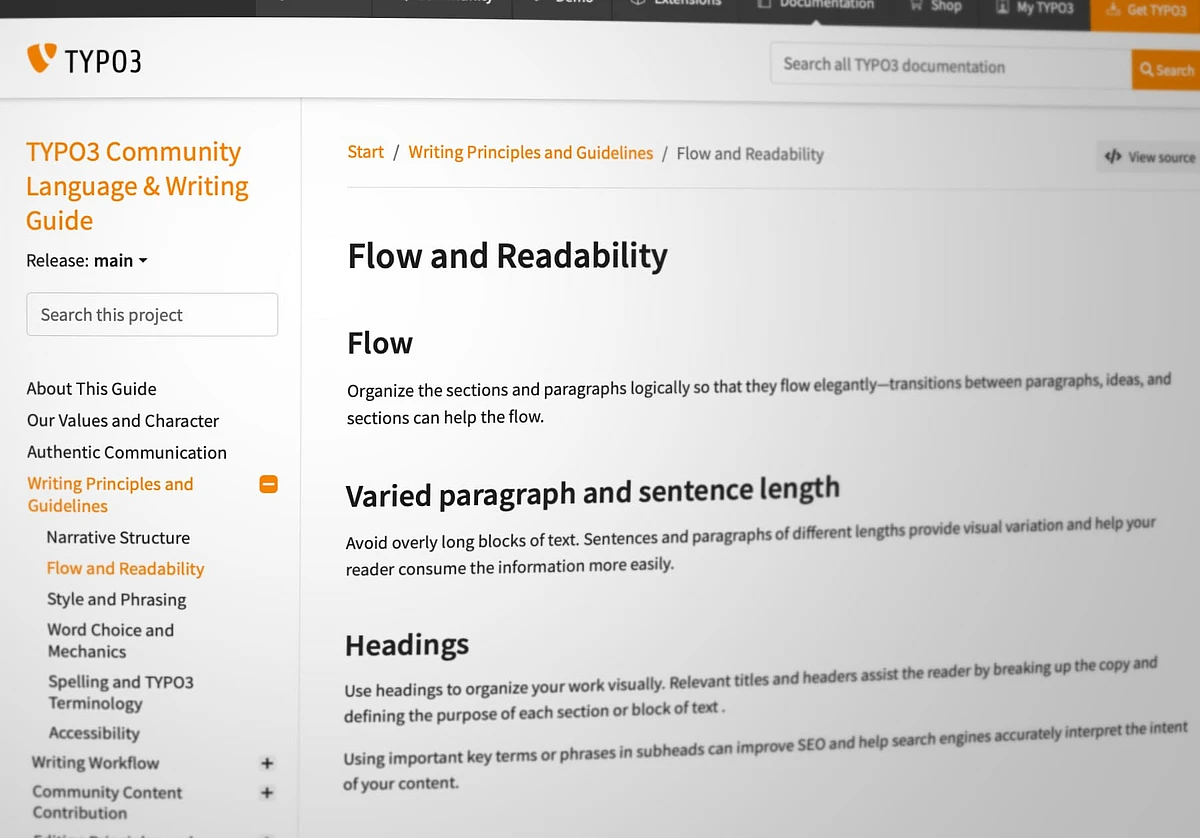Click the Get TYPO3 download button
This screenshot has height=838, width=1200.
[1146, 10]
